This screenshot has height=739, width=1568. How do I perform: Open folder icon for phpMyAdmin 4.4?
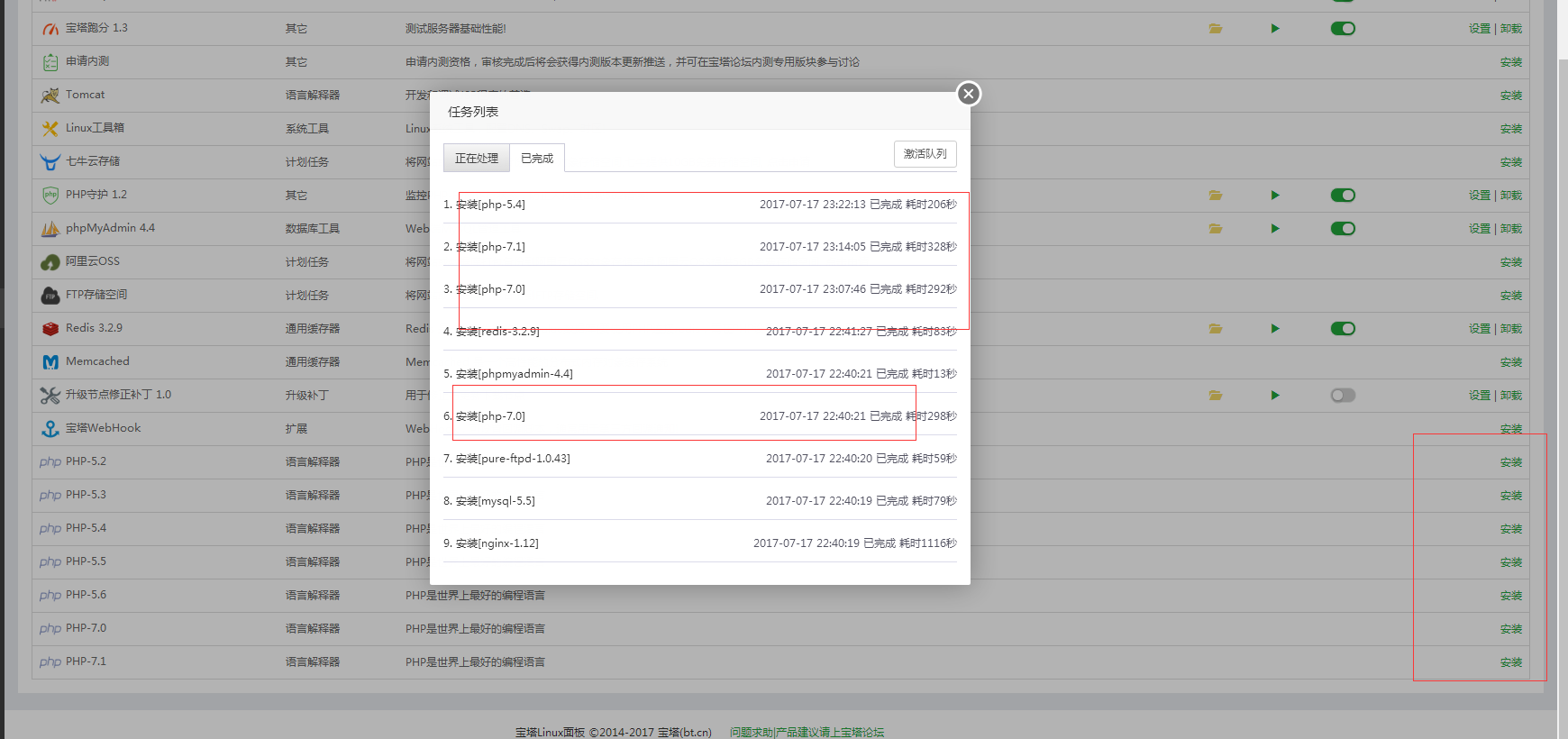pos(1216,229)
